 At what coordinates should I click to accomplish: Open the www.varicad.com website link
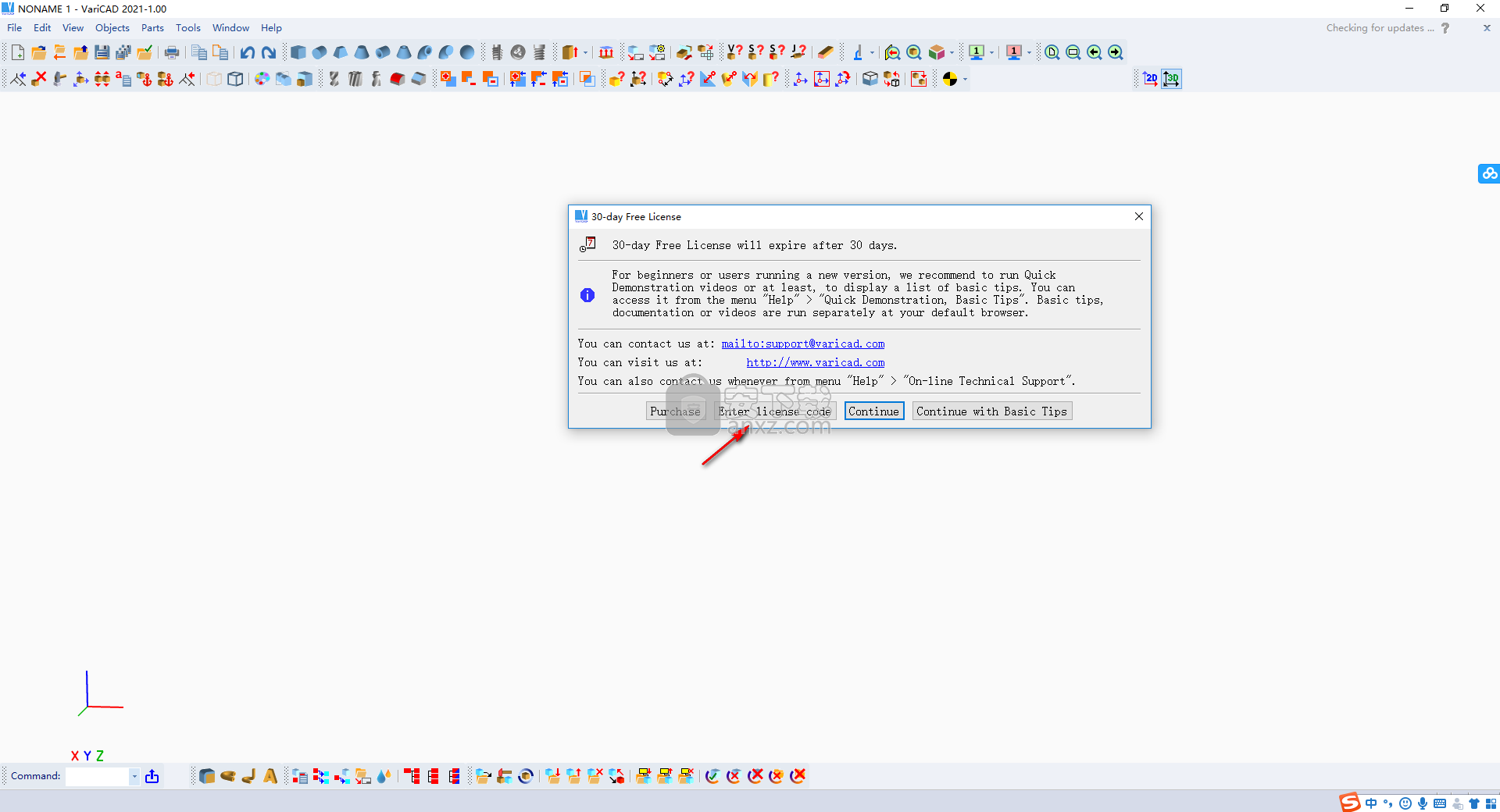point(816,362)
